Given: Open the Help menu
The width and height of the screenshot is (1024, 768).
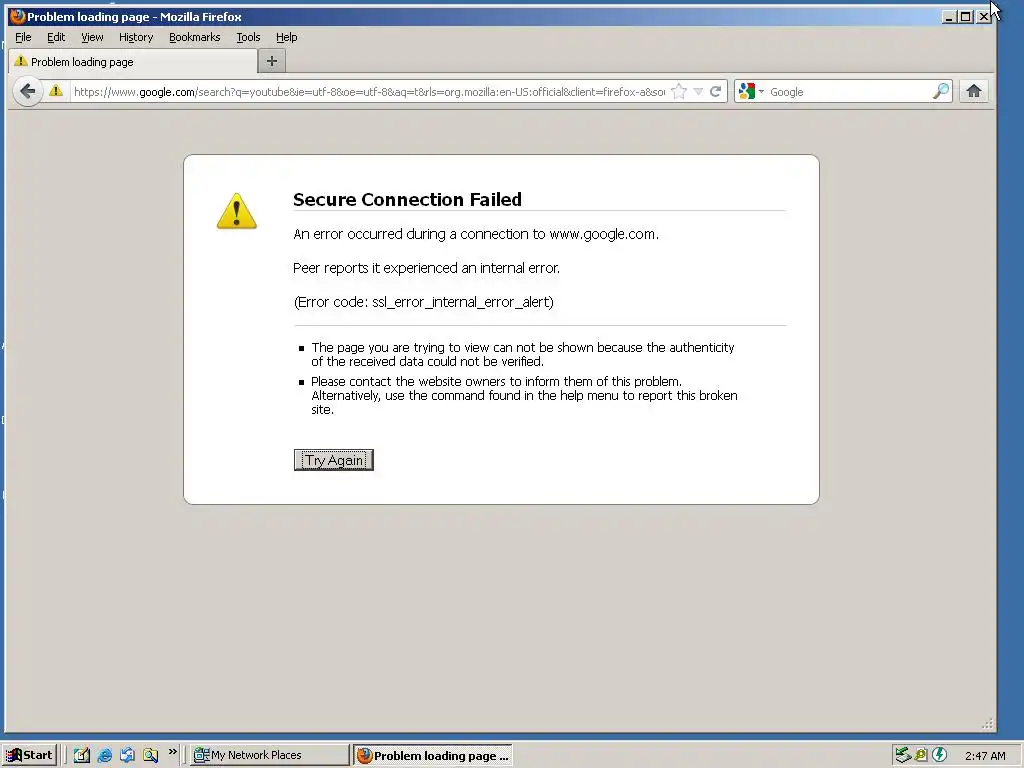Looking at the screenshot, I should click(x=287, y=37).
